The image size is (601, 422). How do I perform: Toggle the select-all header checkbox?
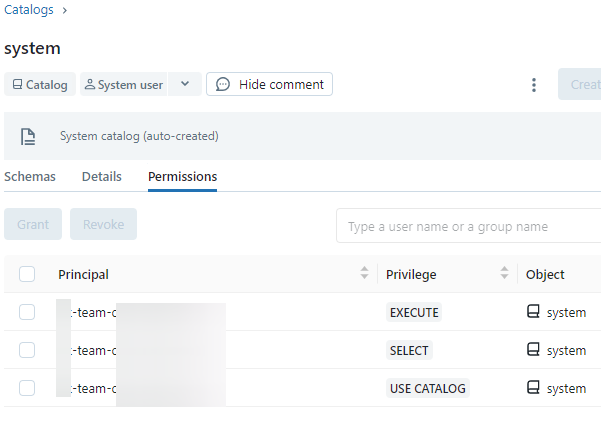(27, 274)
